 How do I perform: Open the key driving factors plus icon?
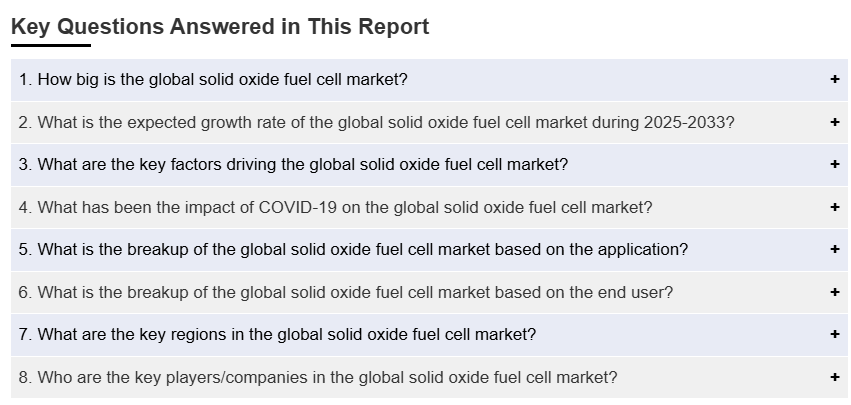pyautogui.click(x=834, y=164)
